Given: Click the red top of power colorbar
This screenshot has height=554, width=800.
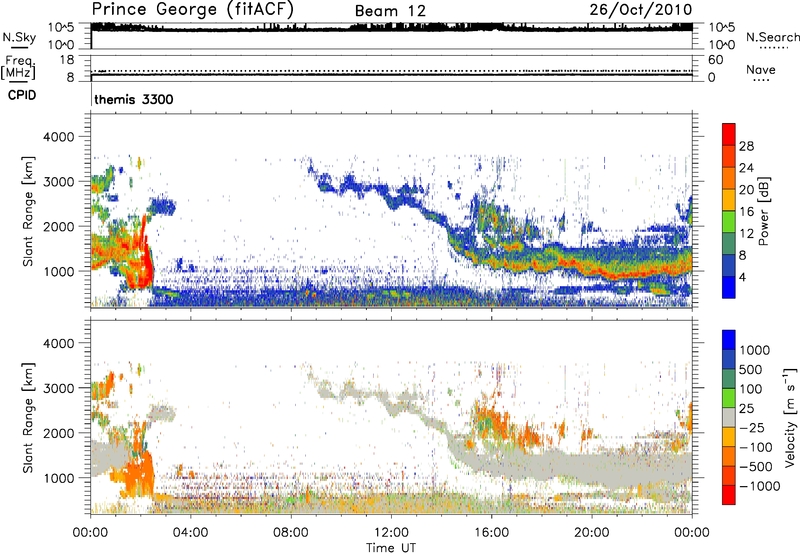Looking at the screenshot, I should pos(729,134).
